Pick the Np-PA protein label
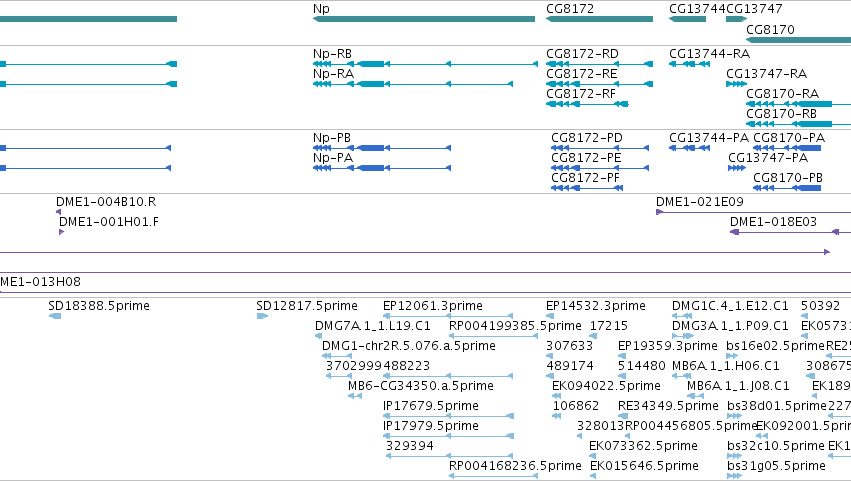 coord(333,158)
